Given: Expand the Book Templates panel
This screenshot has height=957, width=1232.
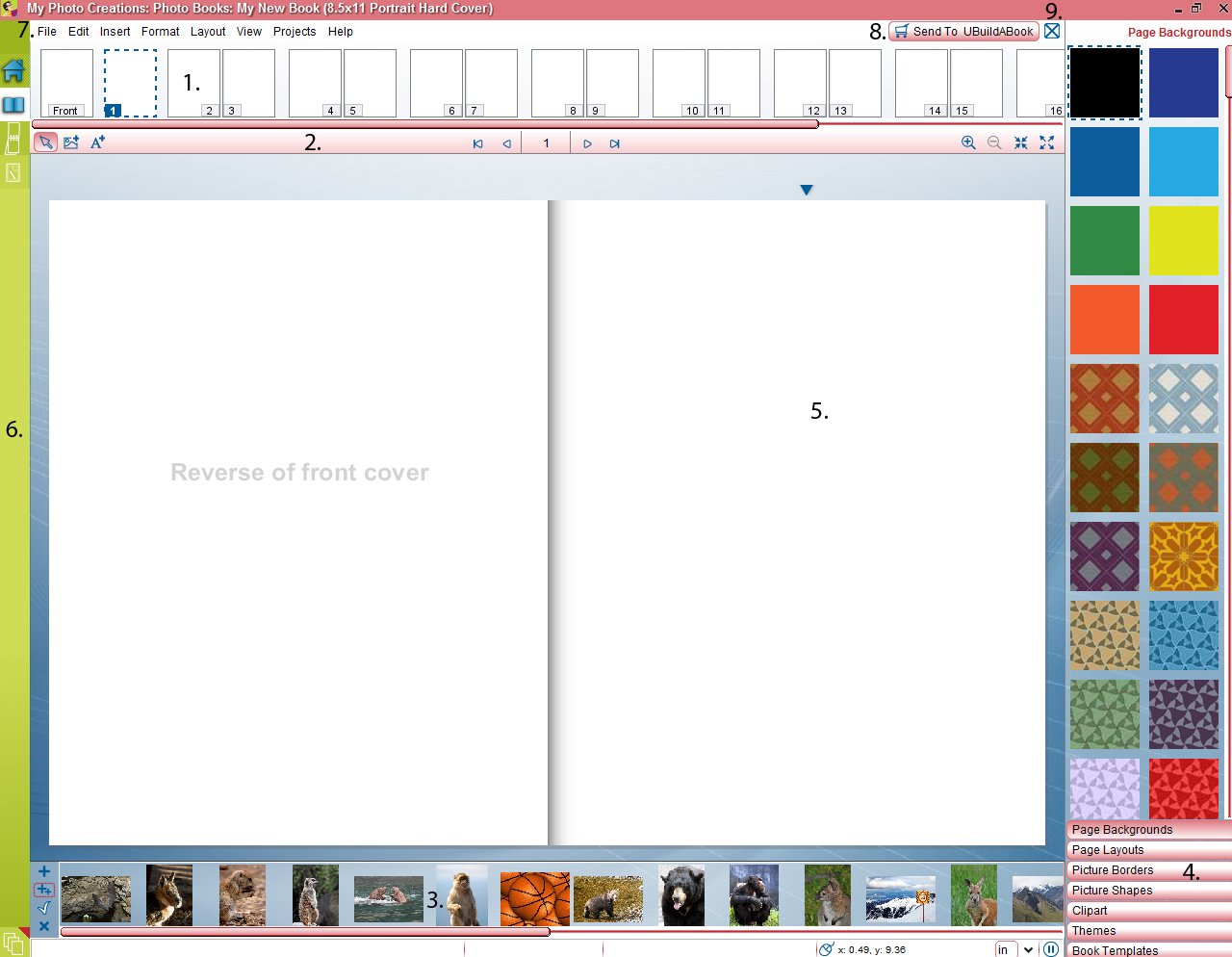Looking at the screenshot, I should 1149,949.
